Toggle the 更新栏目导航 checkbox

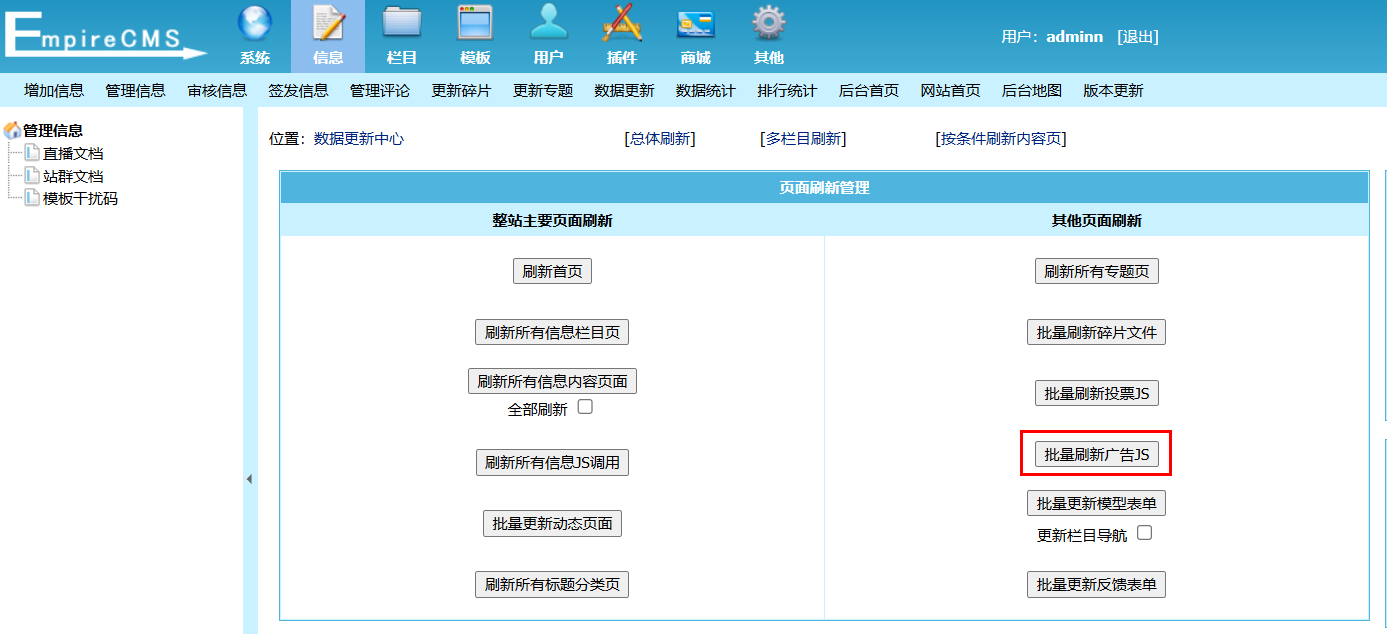(1145, 533)
